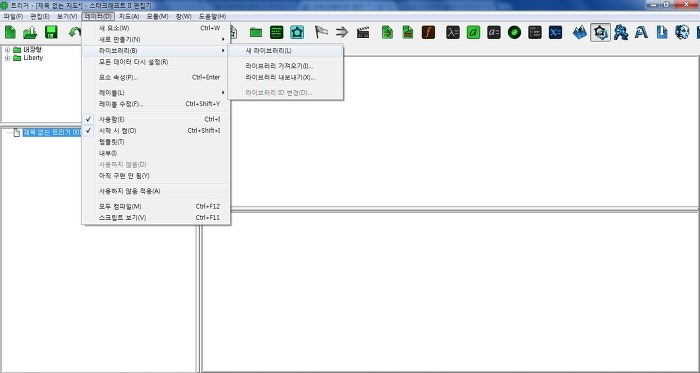Choose 스크립트 보기(V) menu entry
The image size is (700, 373).
(x=156, y=218)
